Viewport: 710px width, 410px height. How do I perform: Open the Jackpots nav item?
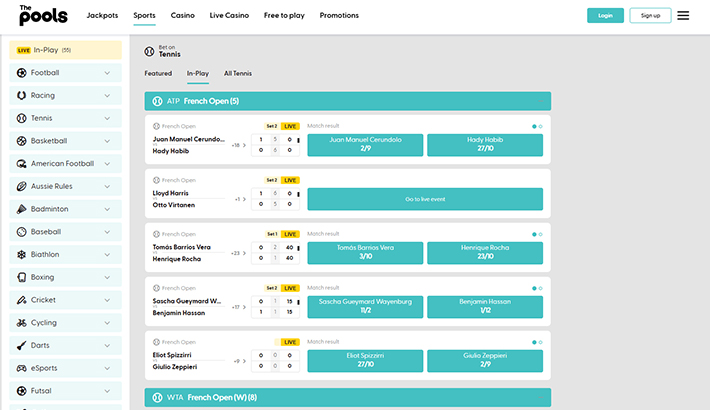click(102, 15)
